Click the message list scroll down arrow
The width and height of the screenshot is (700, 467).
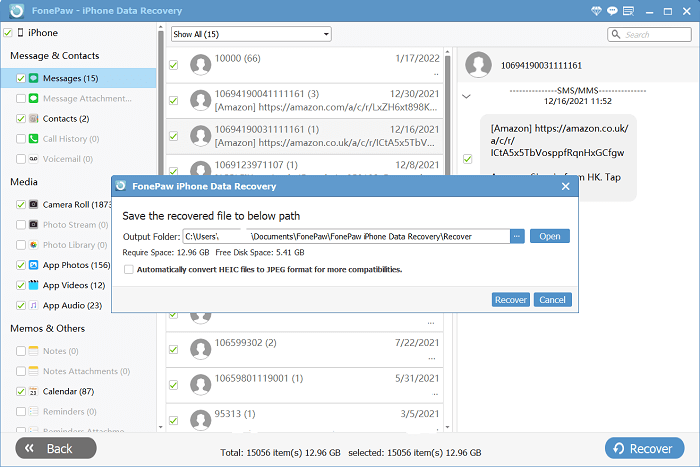[447, 427]
